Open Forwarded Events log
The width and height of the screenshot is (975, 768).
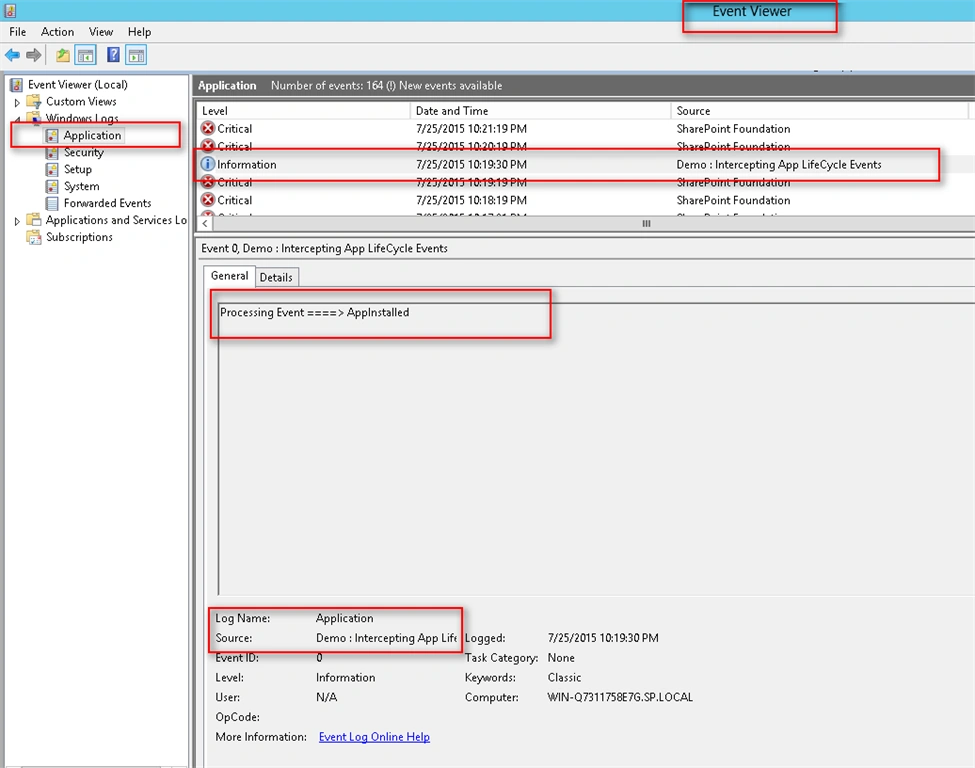coord(107,203)
